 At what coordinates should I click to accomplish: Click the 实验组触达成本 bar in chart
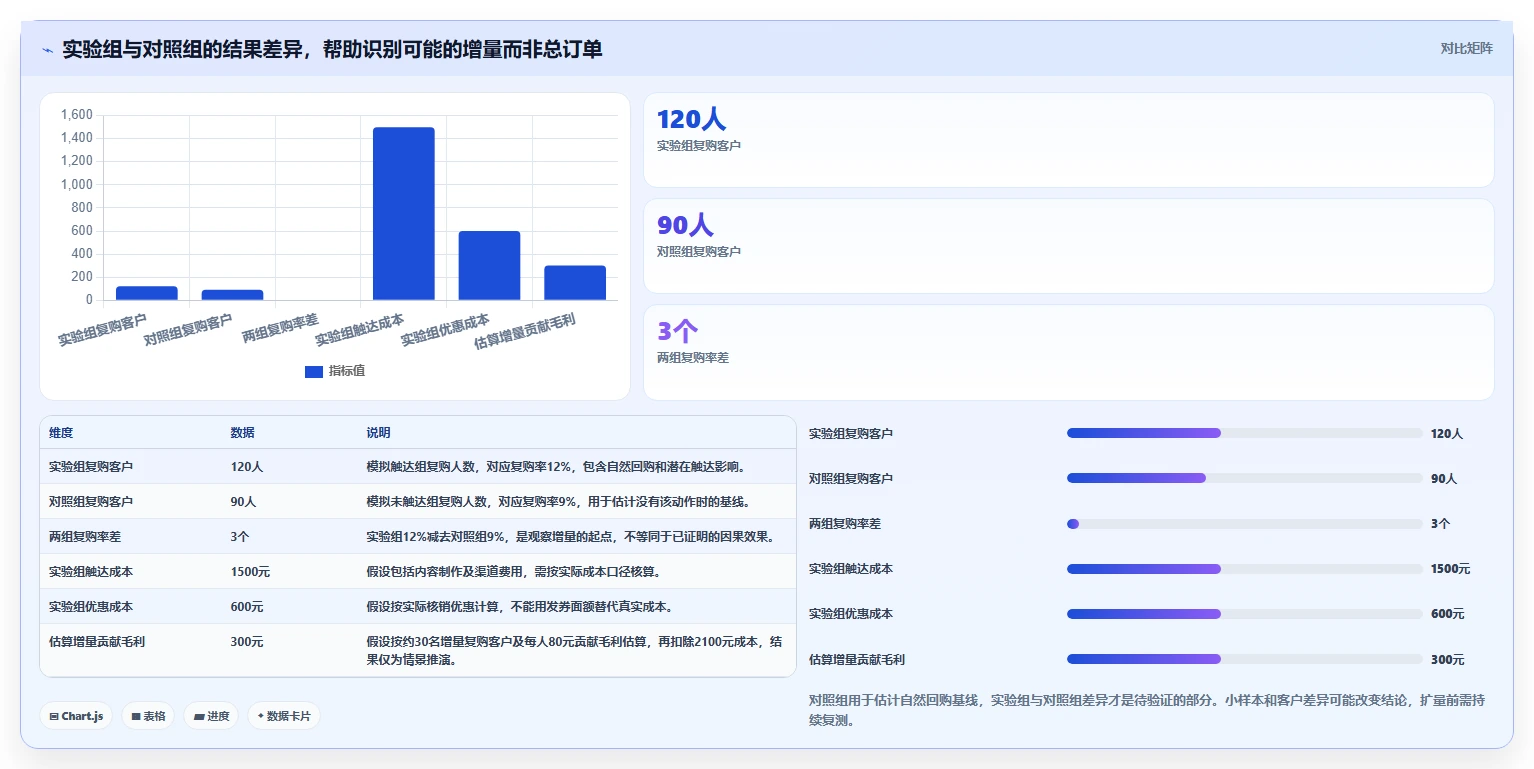(404, 213)
